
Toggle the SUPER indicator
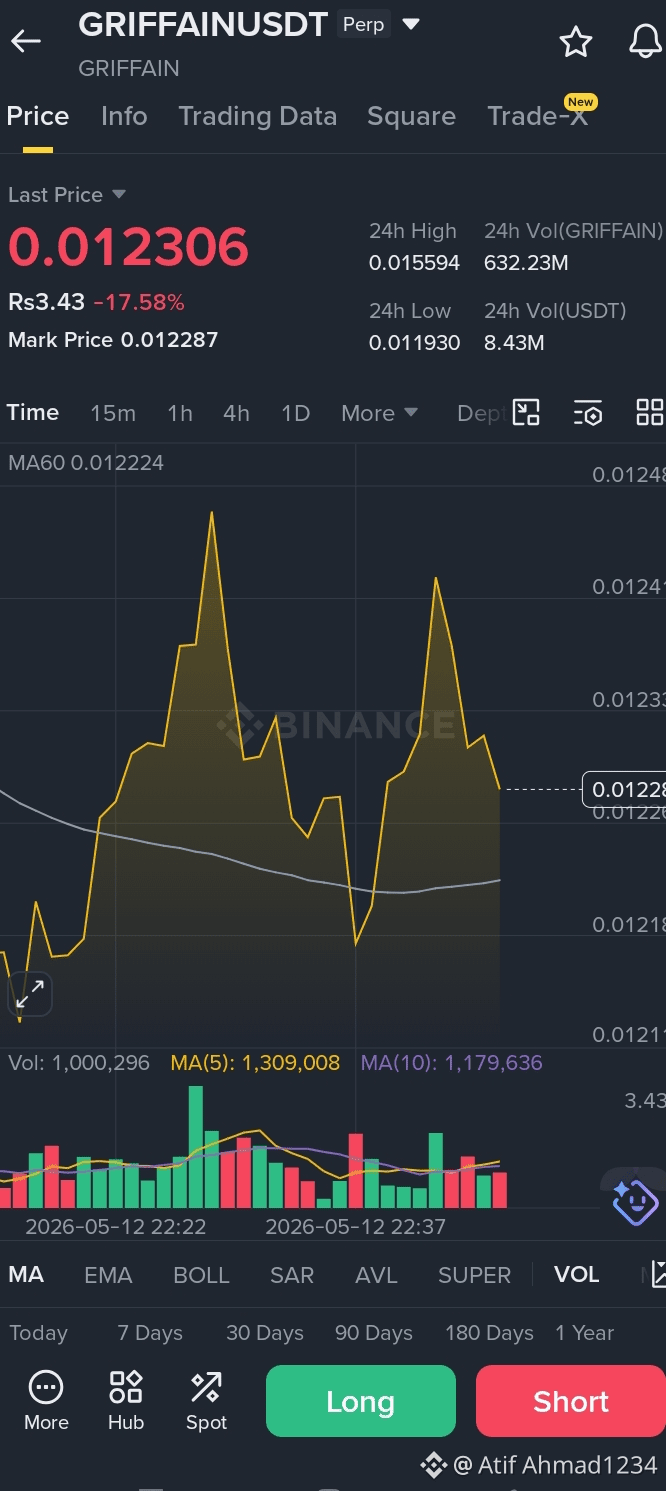click(474, 1275)
